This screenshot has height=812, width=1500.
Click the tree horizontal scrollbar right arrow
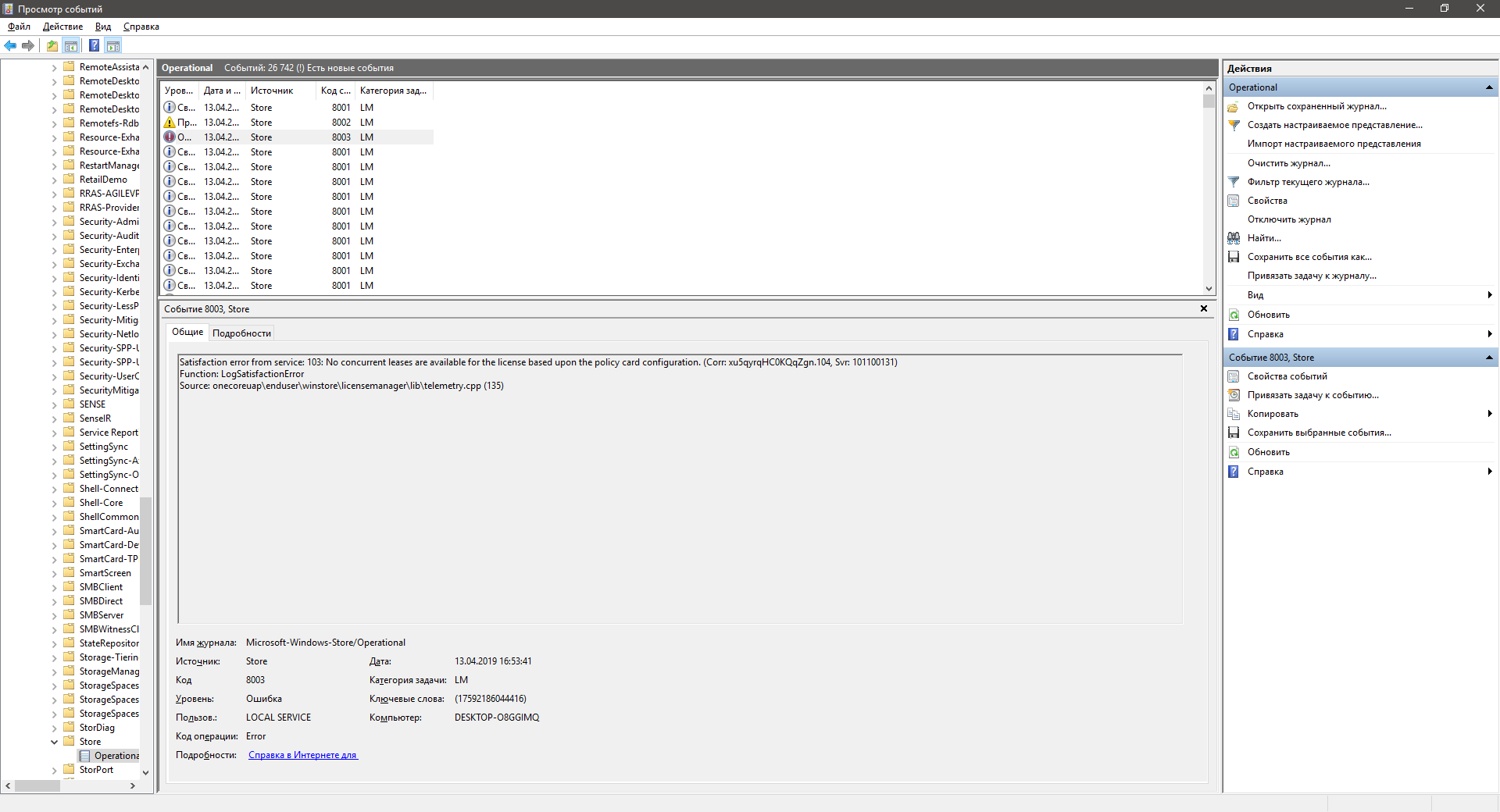click(133, 785)
